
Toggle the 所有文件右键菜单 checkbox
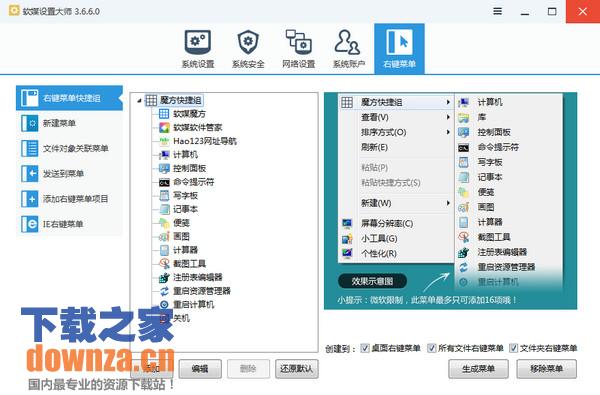(432, 348)
